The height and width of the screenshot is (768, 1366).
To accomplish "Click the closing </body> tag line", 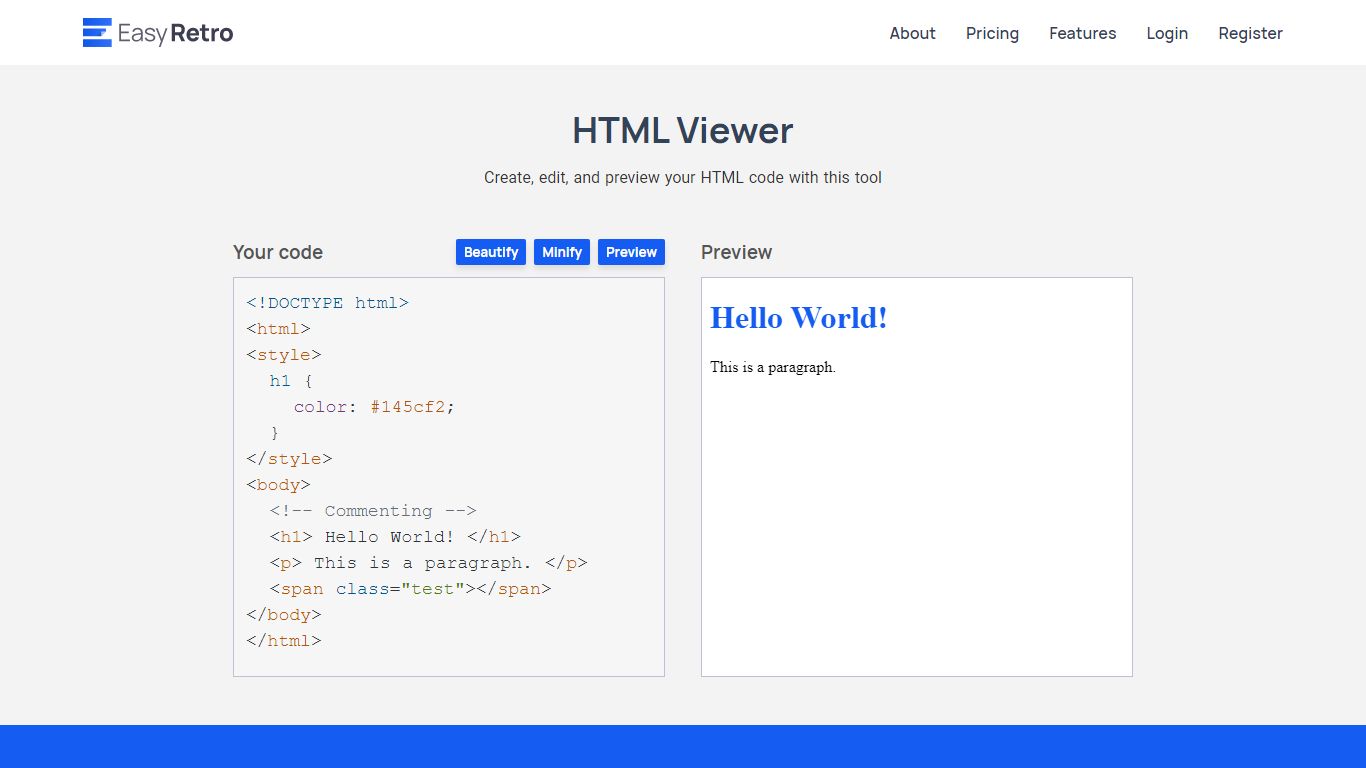I will [x=284, y=615].
